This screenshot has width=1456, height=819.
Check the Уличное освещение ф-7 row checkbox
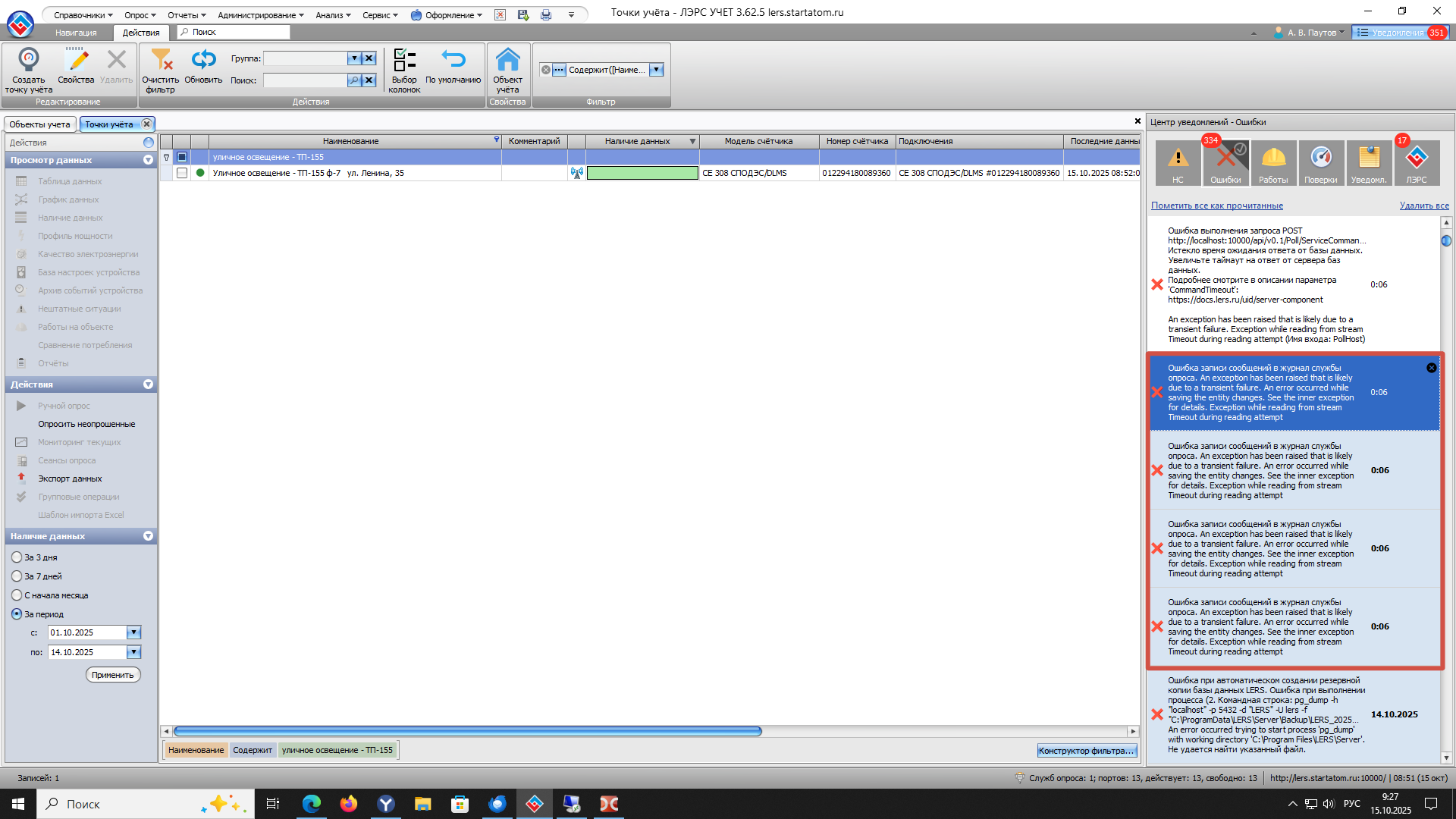pos(182,173)
